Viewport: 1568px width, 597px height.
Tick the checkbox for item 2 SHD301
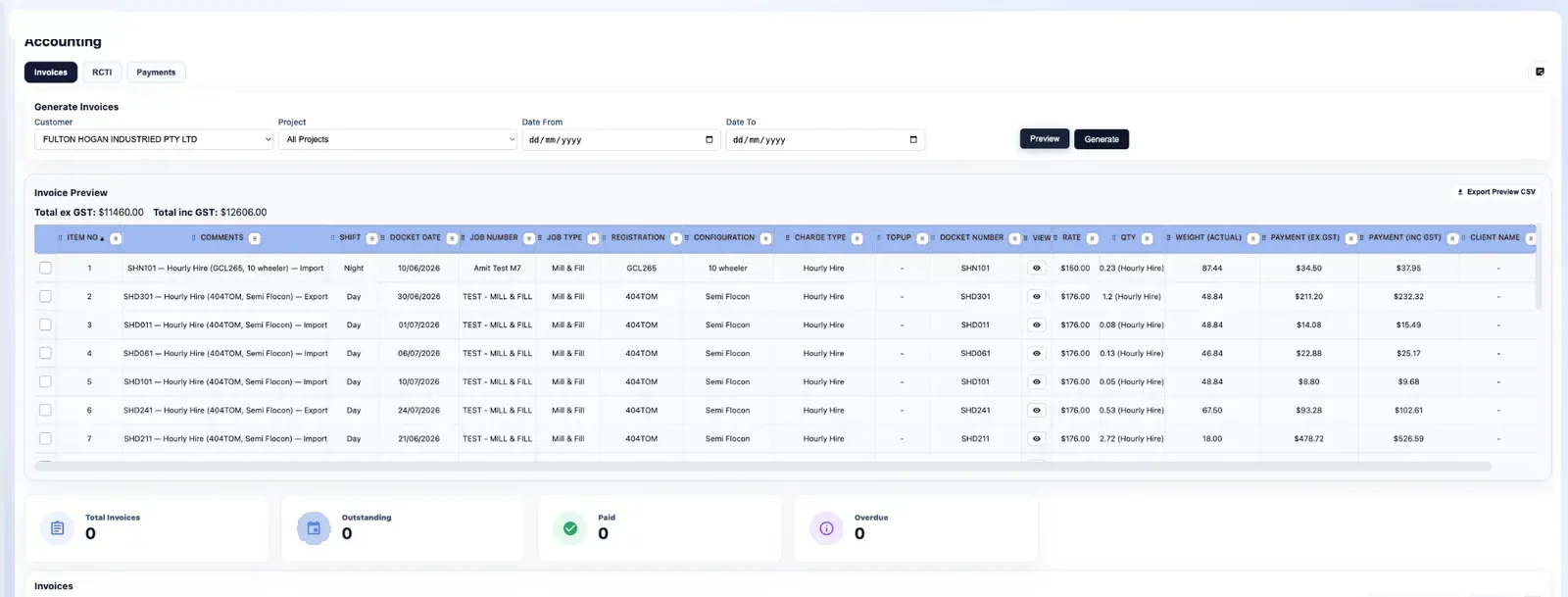[45, 296]
